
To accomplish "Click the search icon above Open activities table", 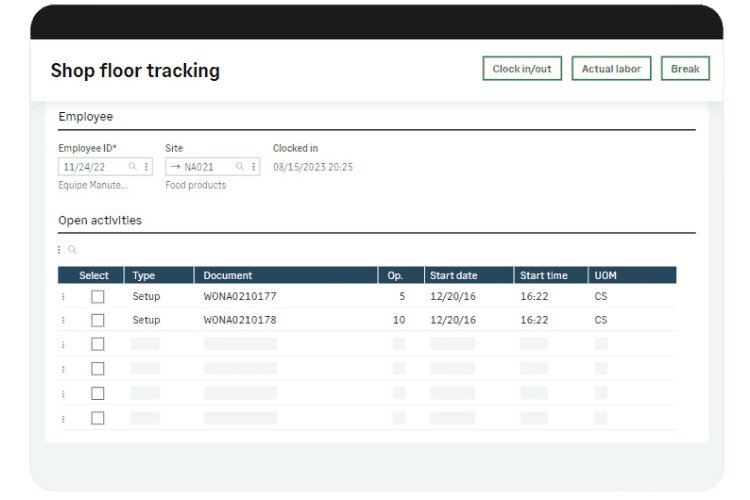I will [x=72, y=250].
